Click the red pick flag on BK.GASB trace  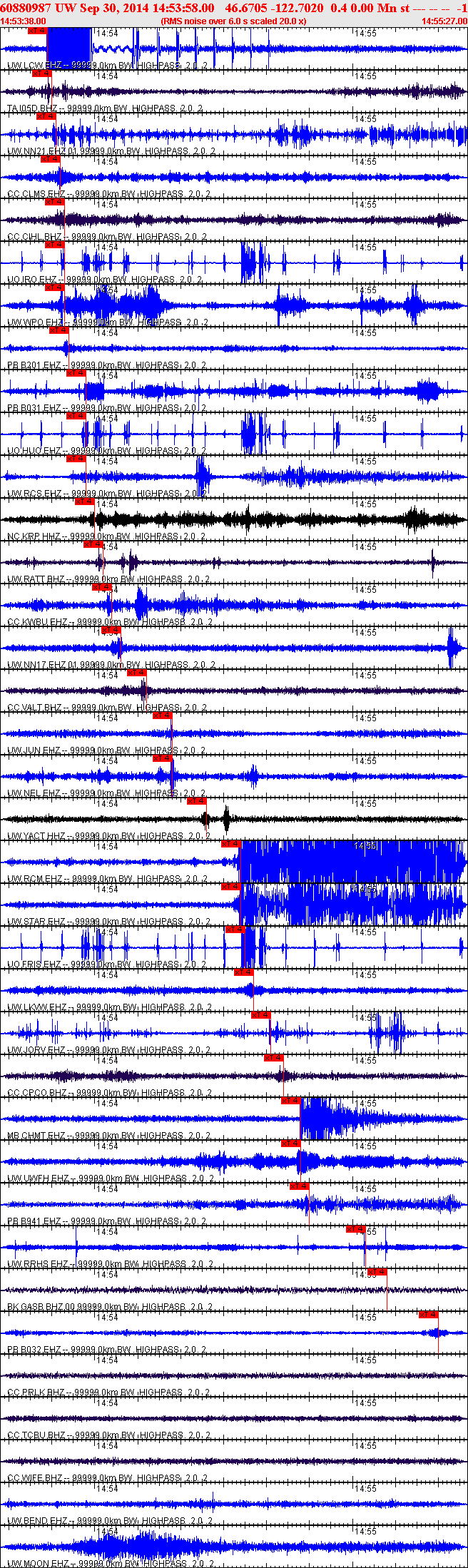(x=377, y=1272)
